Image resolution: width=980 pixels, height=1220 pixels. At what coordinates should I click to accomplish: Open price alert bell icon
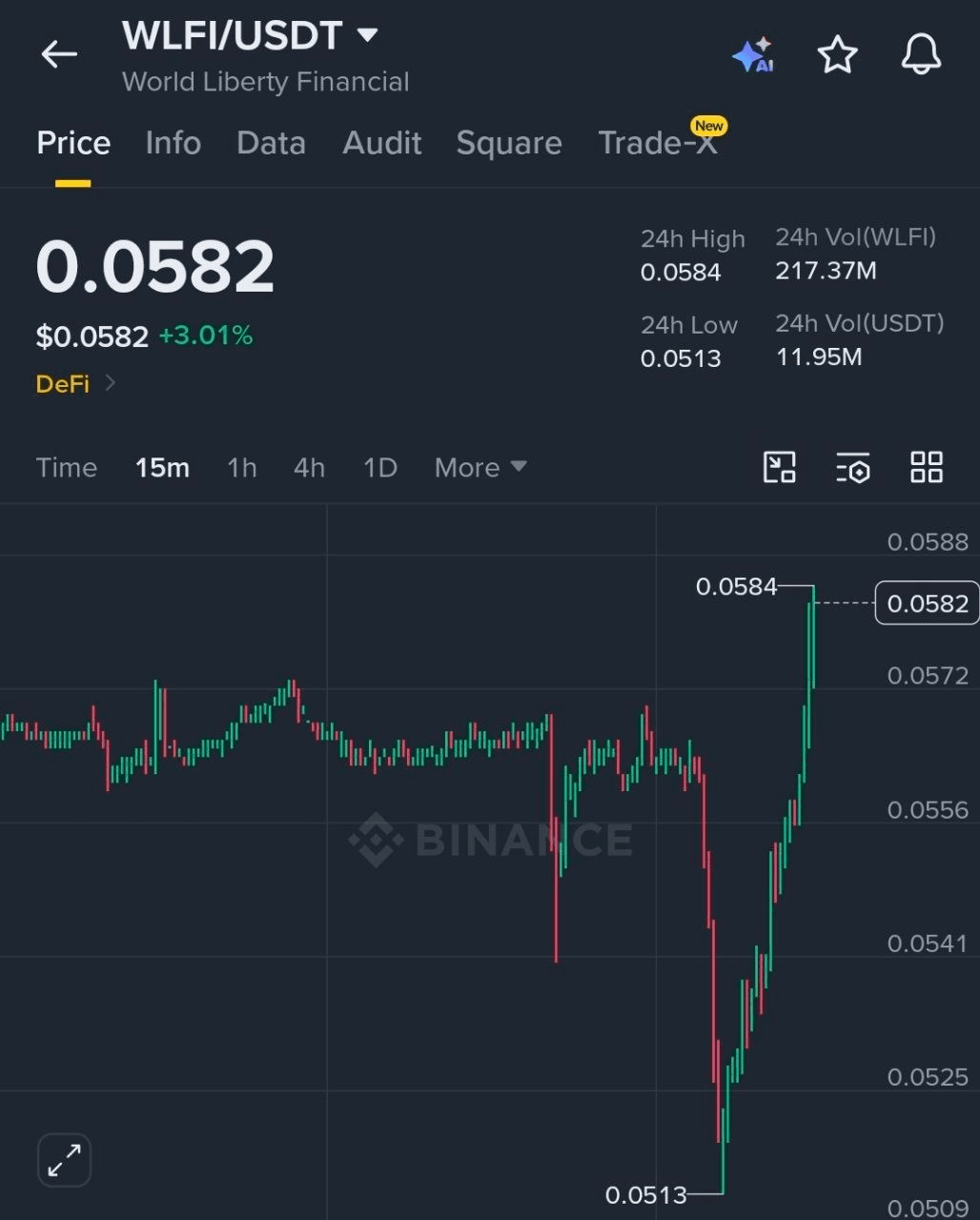921,54
